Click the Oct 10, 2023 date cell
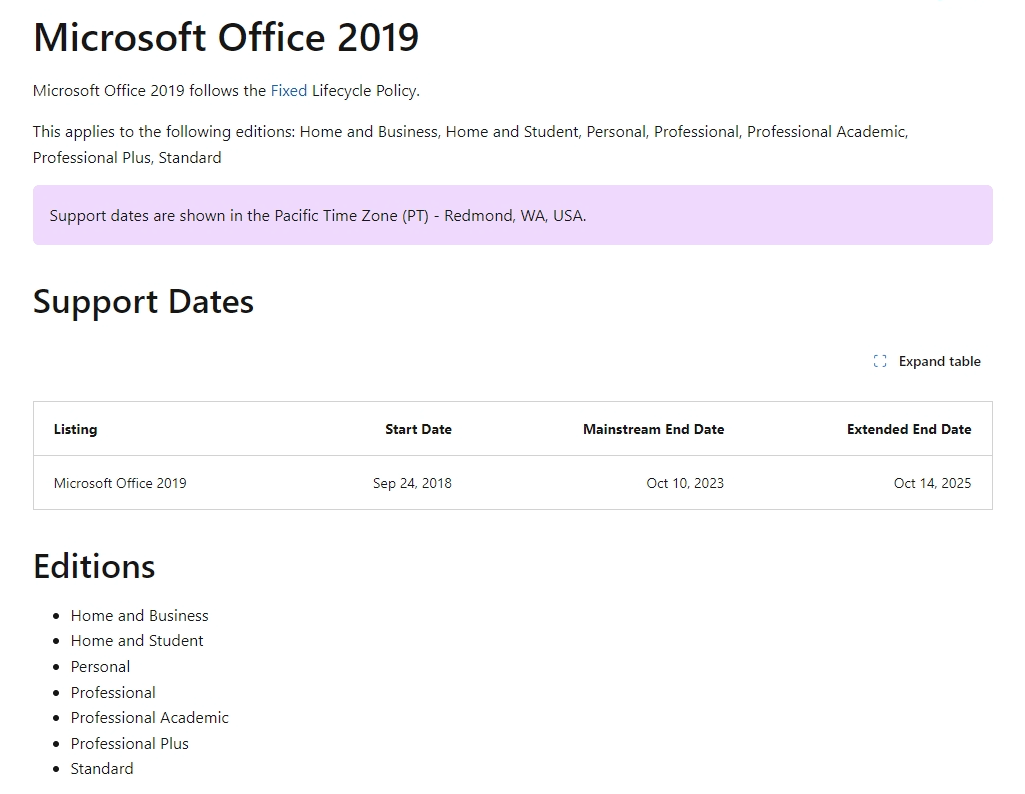This screenshot has width=1025, height=794. coord(685,483)
